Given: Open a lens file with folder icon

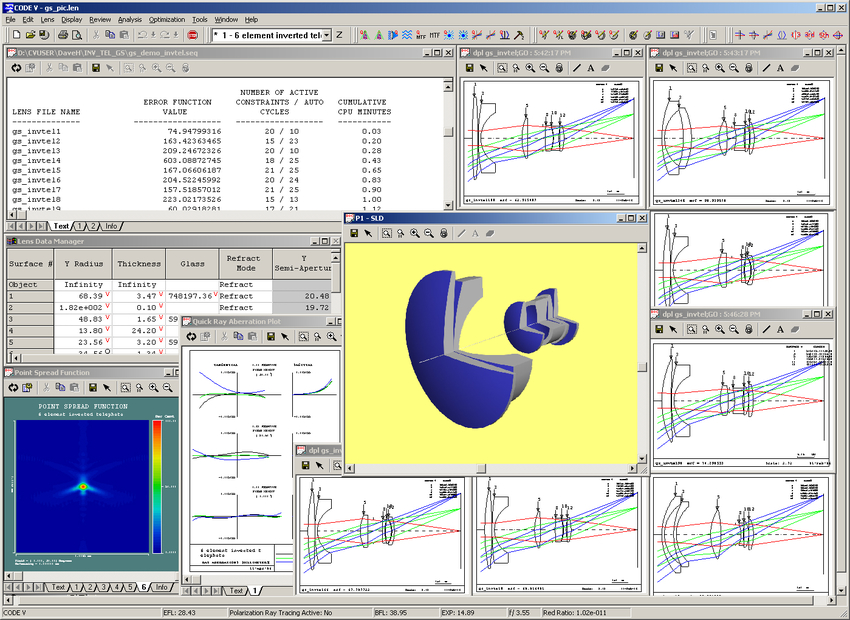Looking at the screenshot, I should (x=30, y=35).
